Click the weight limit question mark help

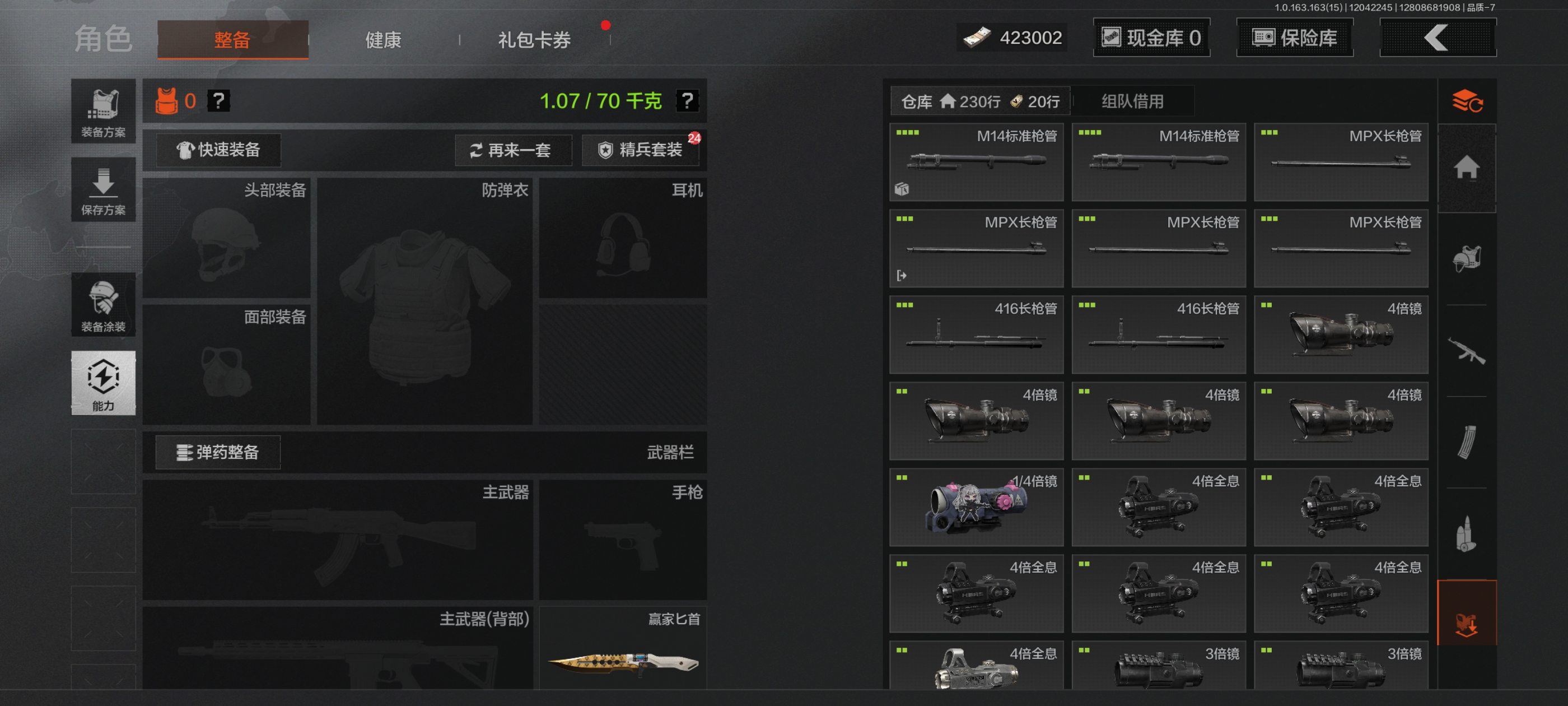[x=687, y=100]
